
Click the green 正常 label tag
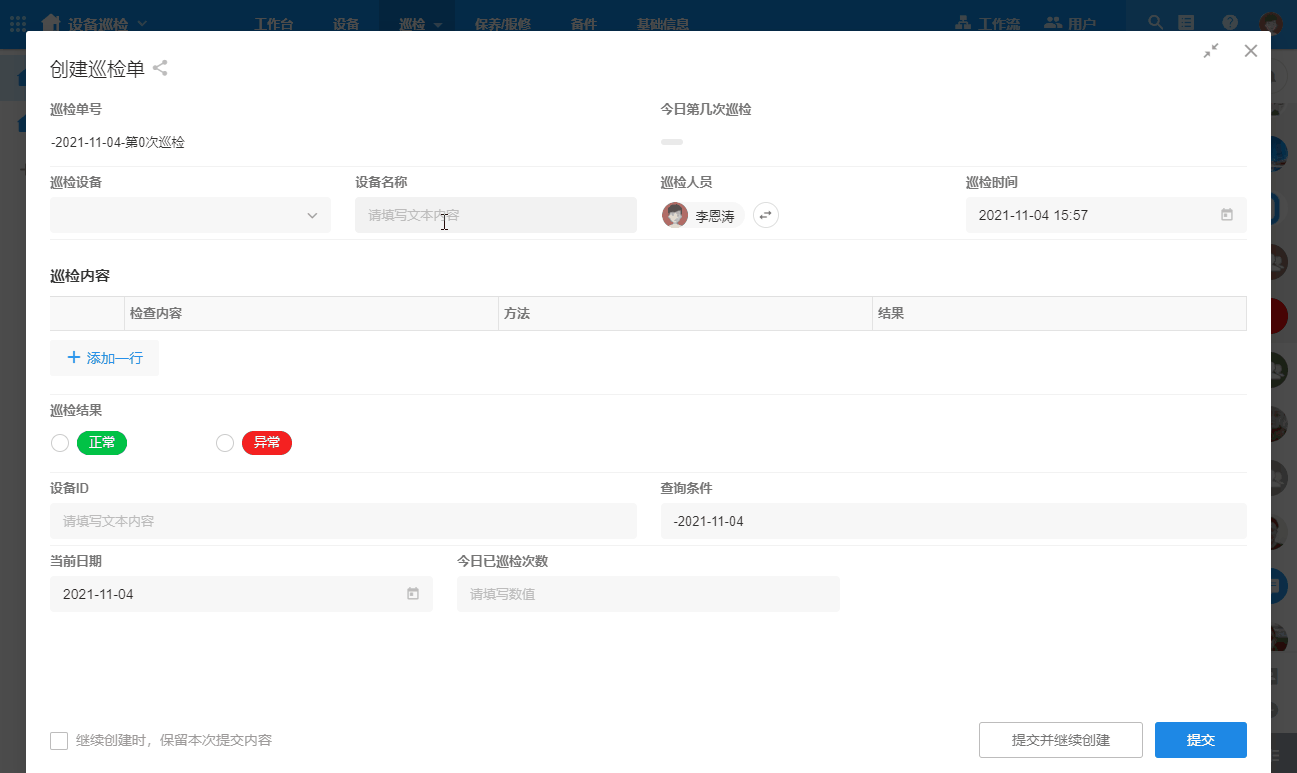tap(102, 443)
